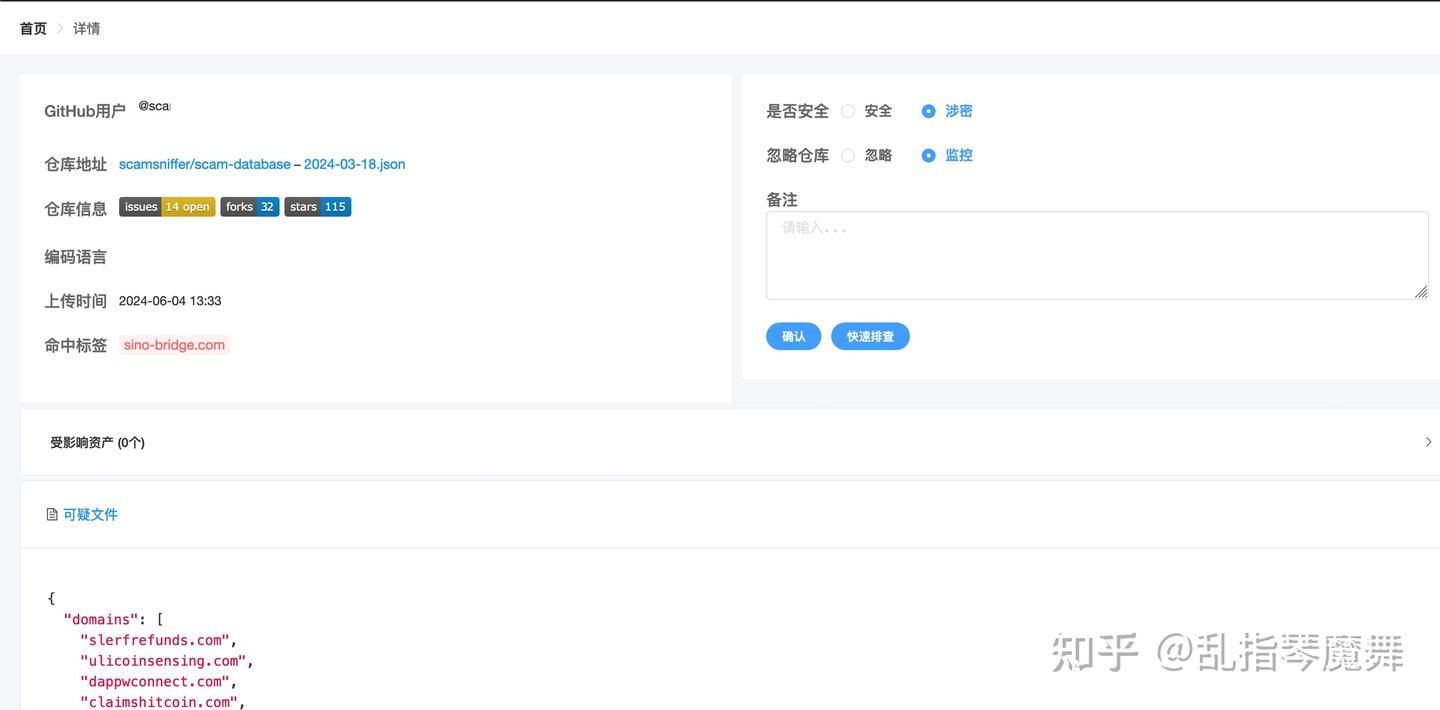Click the 详情 breadcrumb item

85,28
